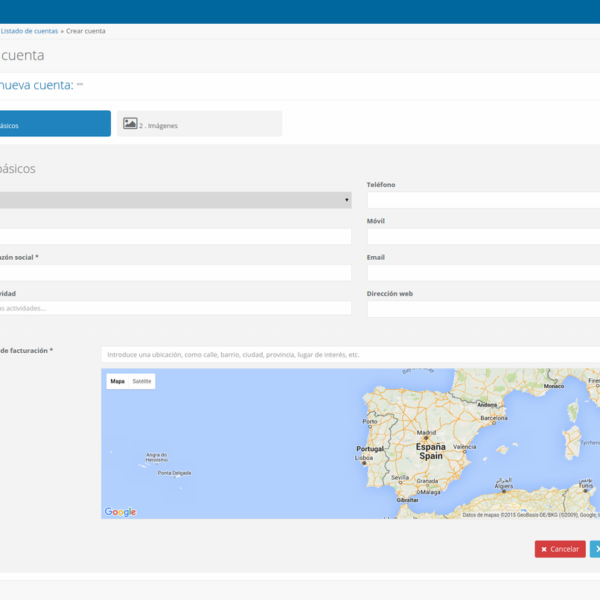Switch map to Mapa view
The image size is (600, 600).
click(117, 381)
